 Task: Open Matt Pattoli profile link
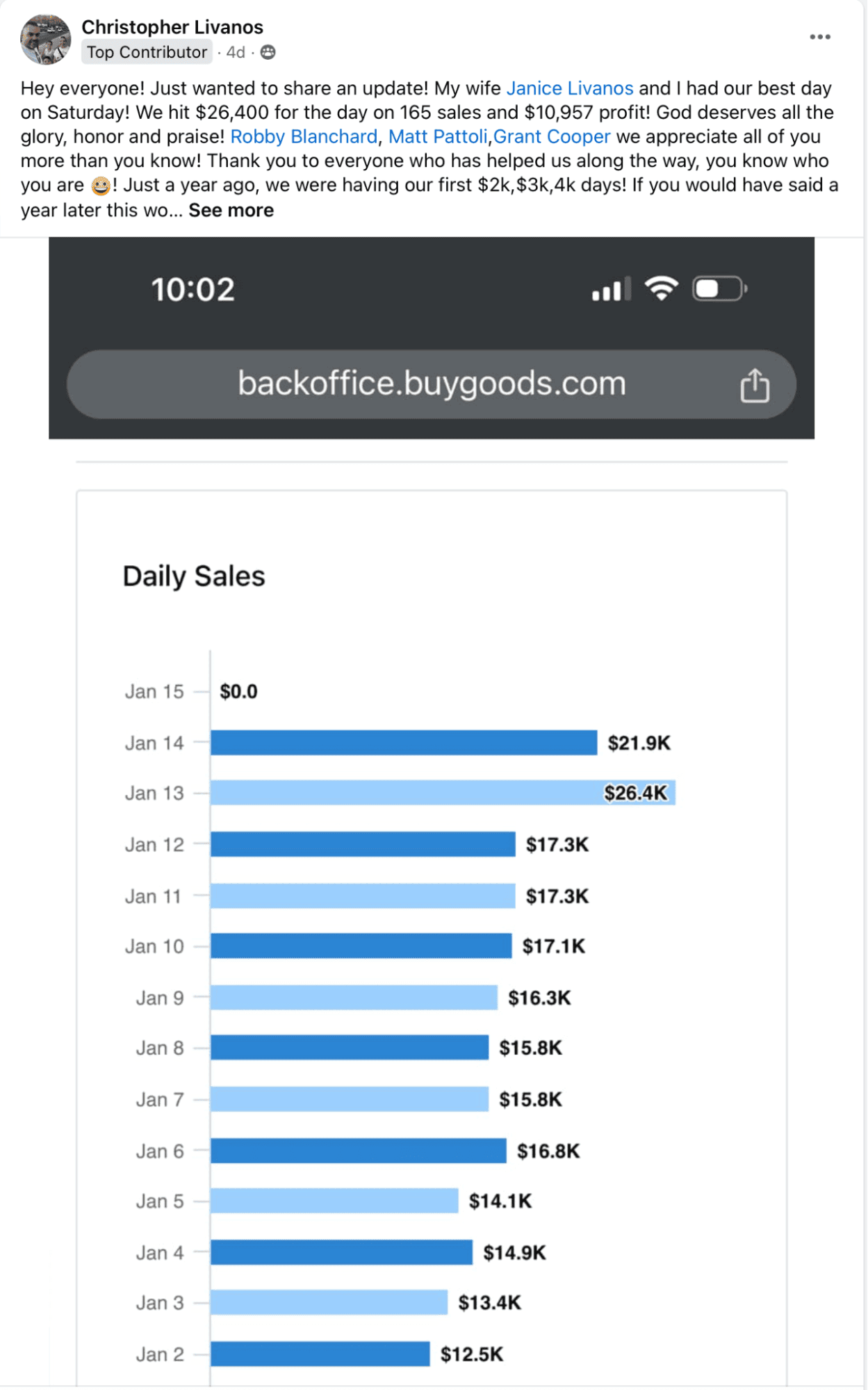click(437, 136)
